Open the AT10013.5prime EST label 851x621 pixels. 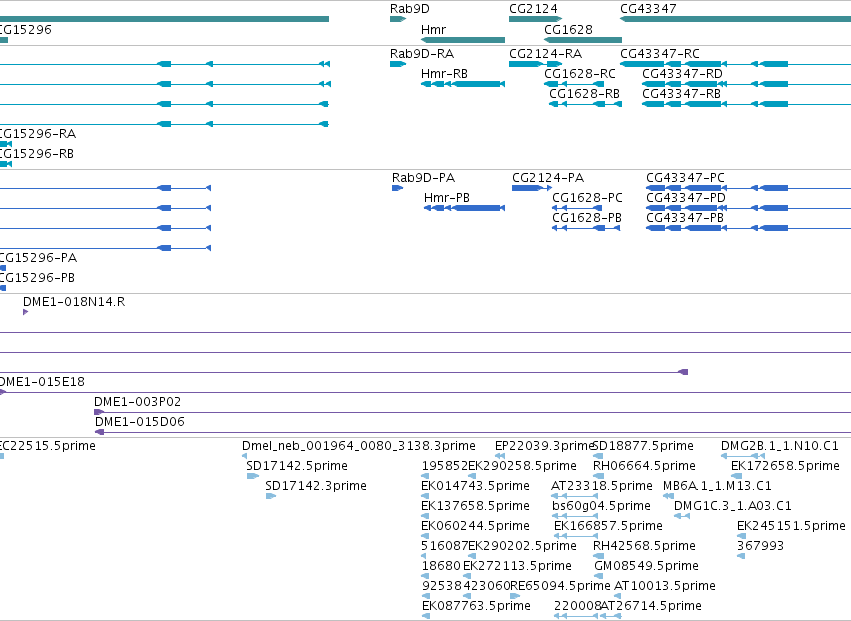coord(665,586)
